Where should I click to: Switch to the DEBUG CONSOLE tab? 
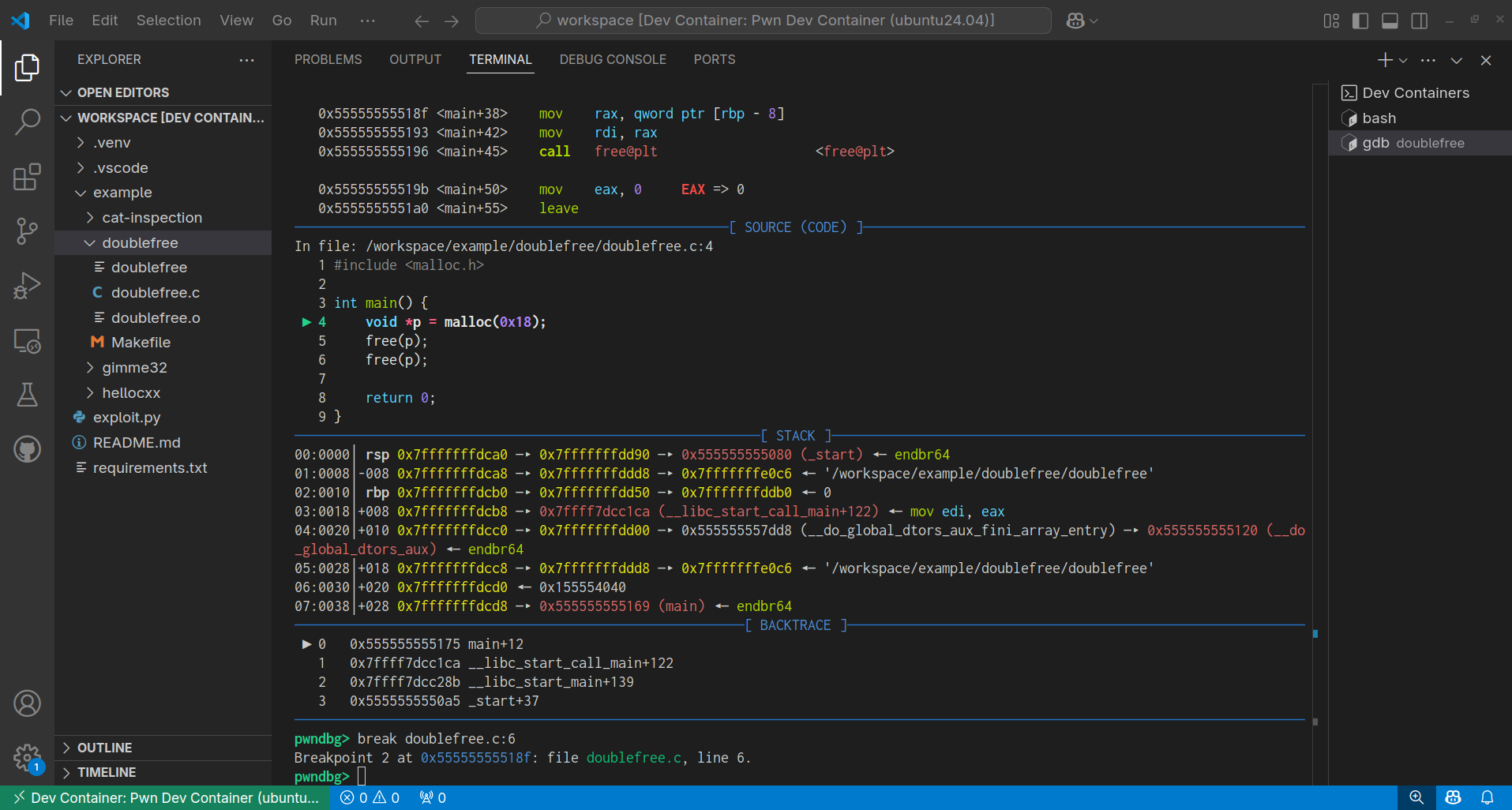point(612,59)
